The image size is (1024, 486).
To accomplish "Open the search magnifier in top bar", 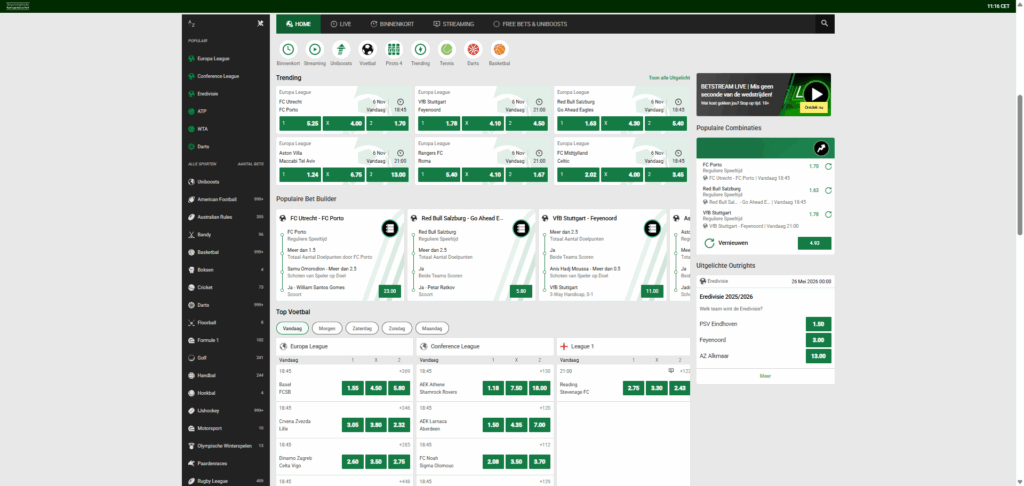I will pos(824,24).
